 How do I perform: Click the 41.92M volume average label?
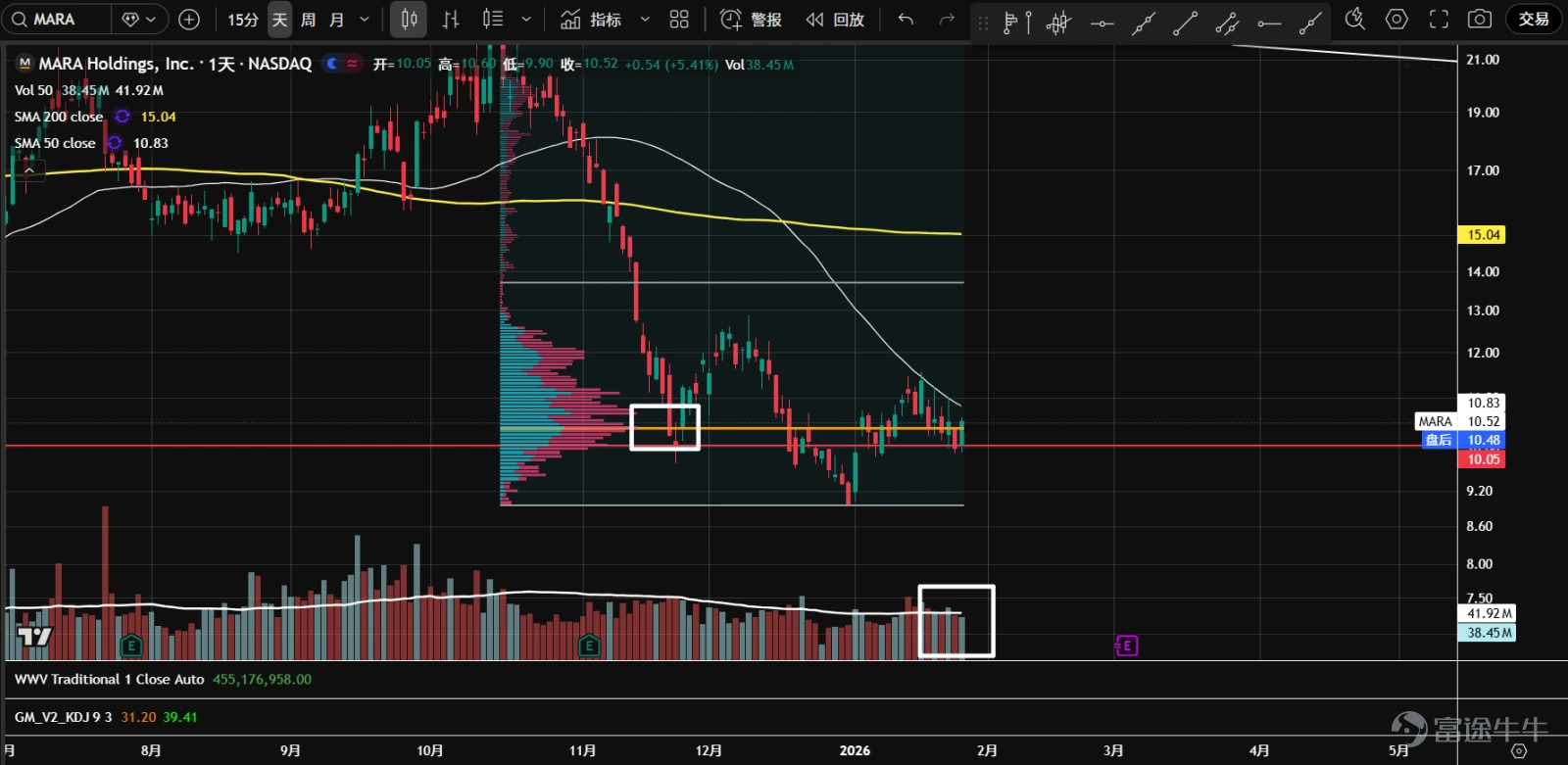point(1488,613)
